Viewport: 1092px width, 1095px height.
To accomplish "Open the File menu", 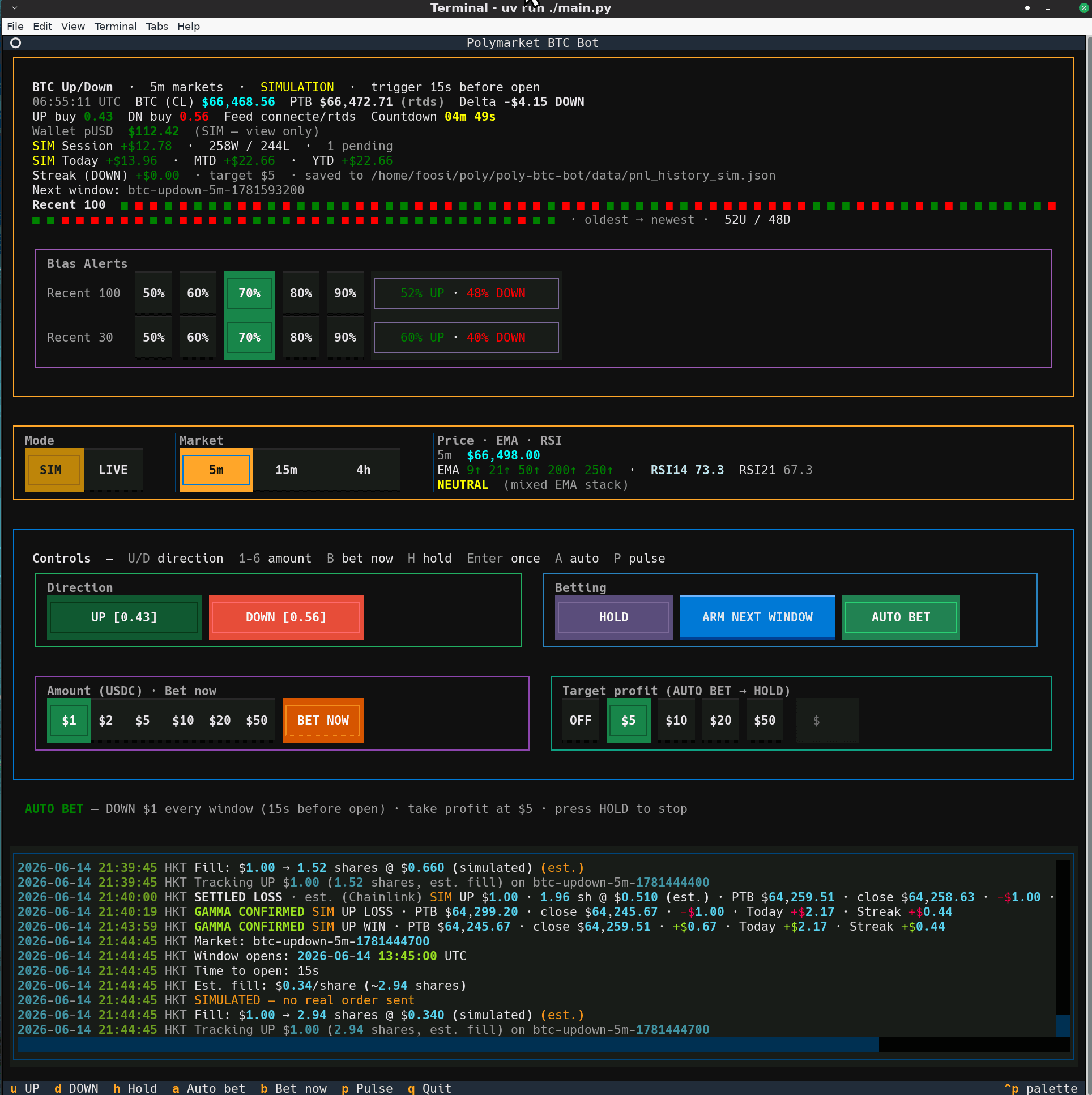I will (15, 26).
